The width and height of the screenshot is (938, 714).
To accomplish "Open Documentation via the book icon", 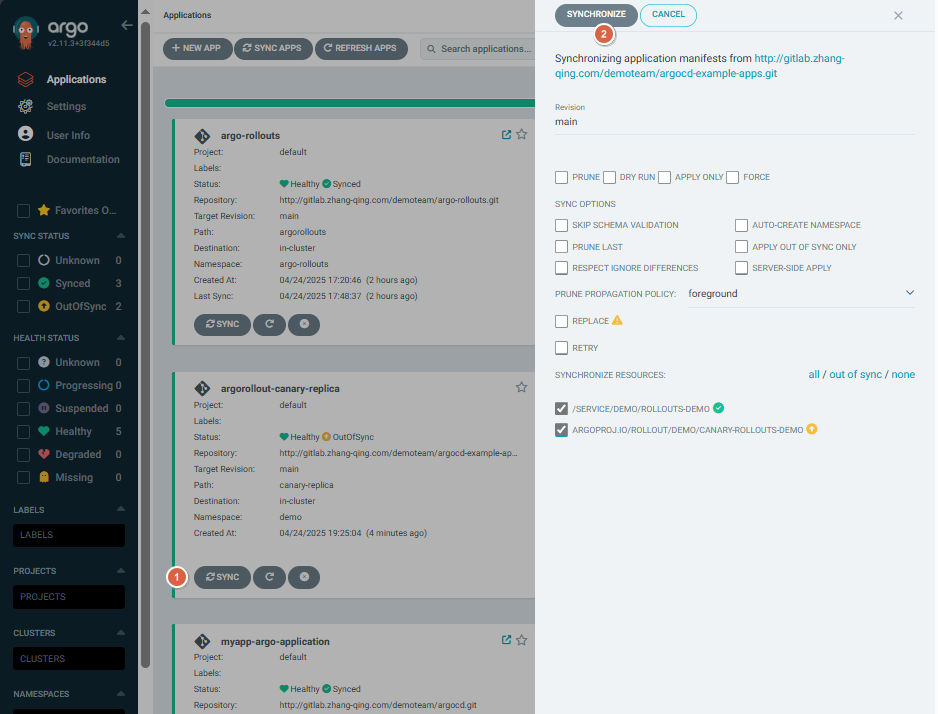I will pos(25,159).
